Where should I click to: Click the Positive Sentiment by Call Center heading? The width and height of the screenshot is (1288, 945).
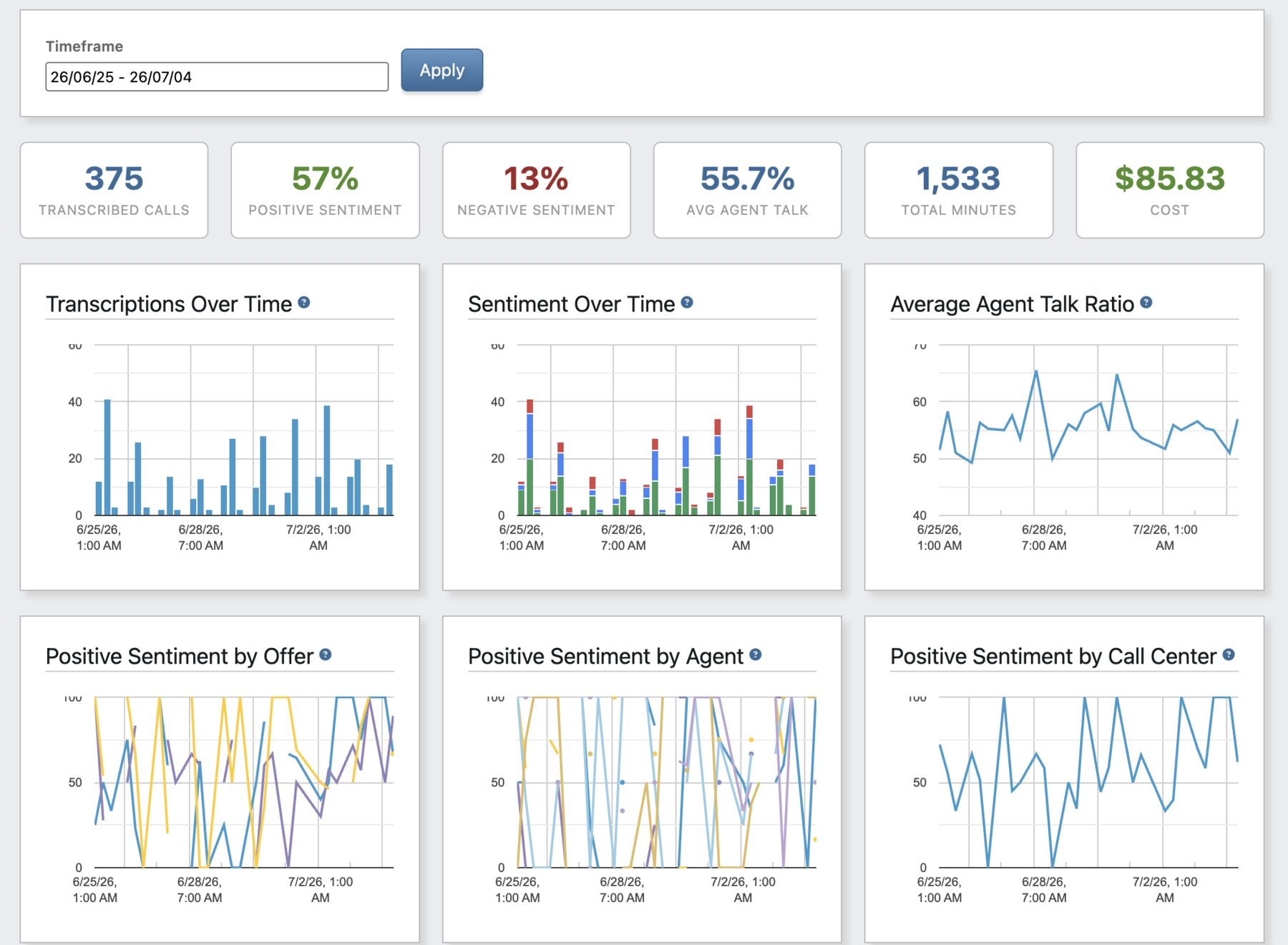(x=1053, y=656)
